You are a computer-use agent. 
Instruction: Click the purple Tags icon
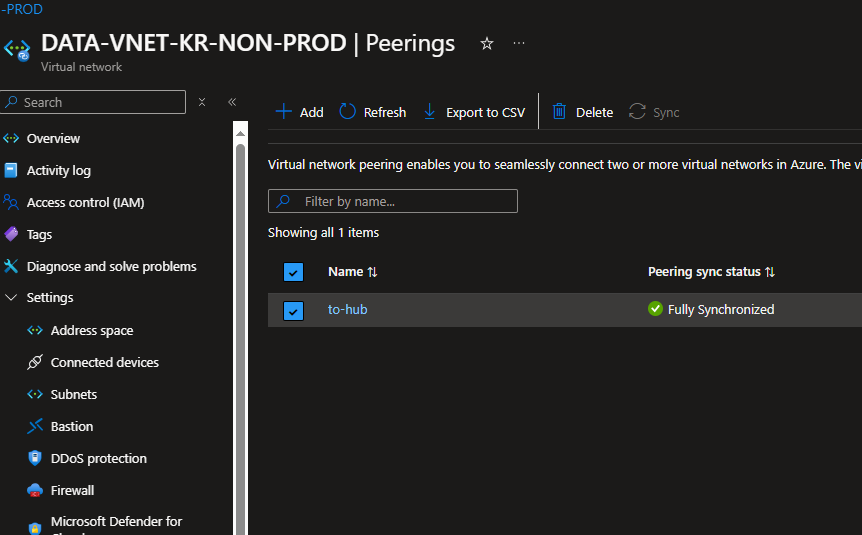click(11, 234)
